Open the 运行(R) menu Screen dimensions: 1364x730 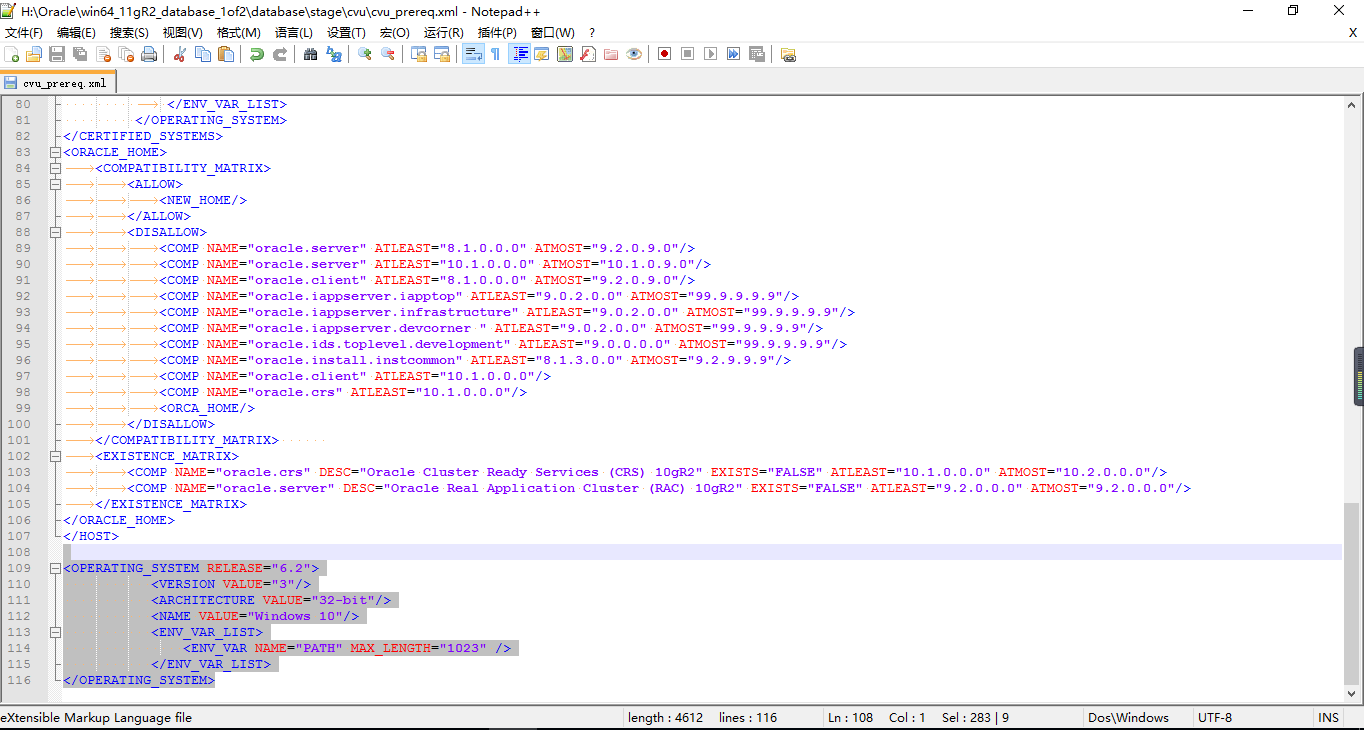(444, 33)
